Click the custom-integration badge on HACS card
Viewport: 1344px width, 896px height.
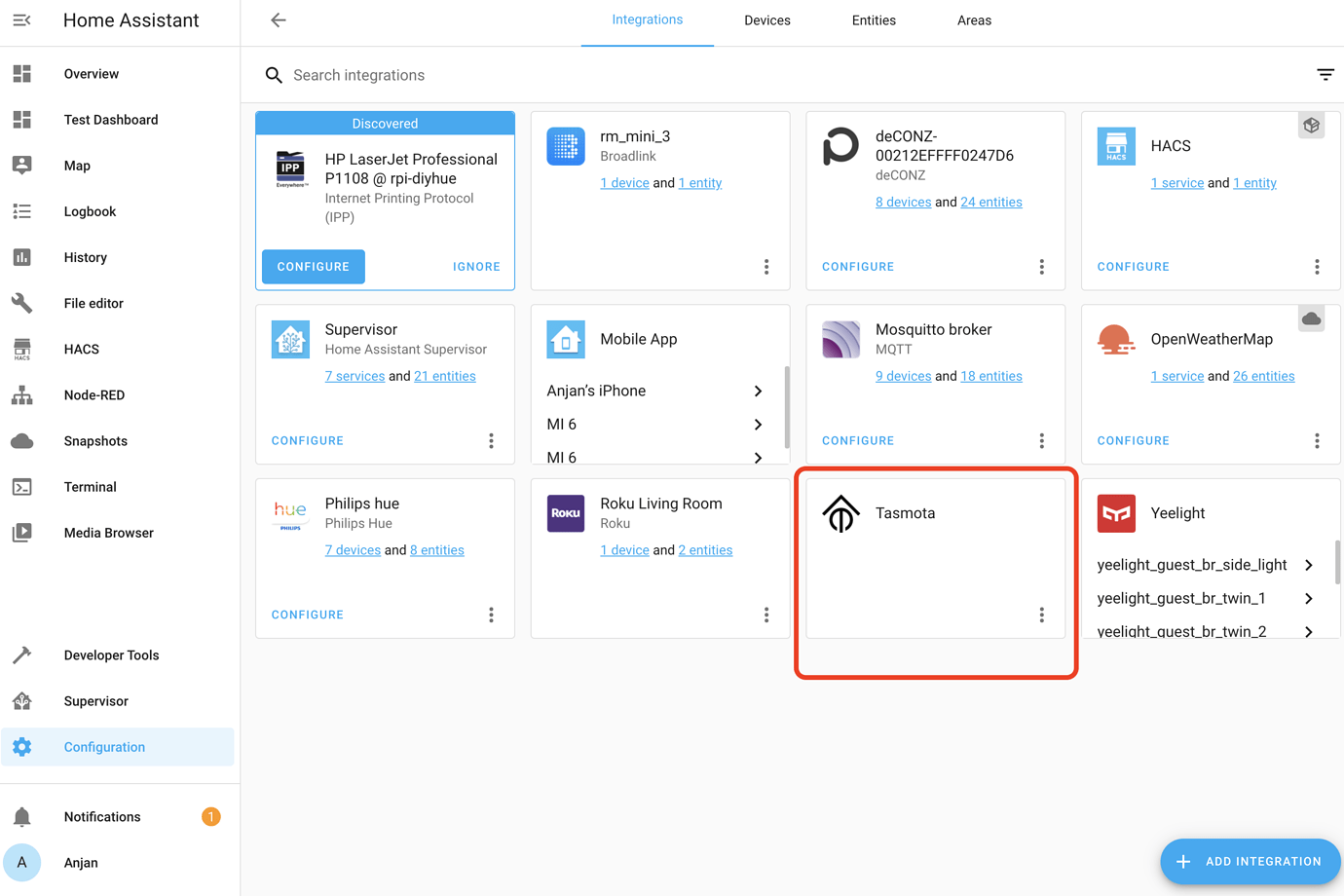click(1312, 126)
